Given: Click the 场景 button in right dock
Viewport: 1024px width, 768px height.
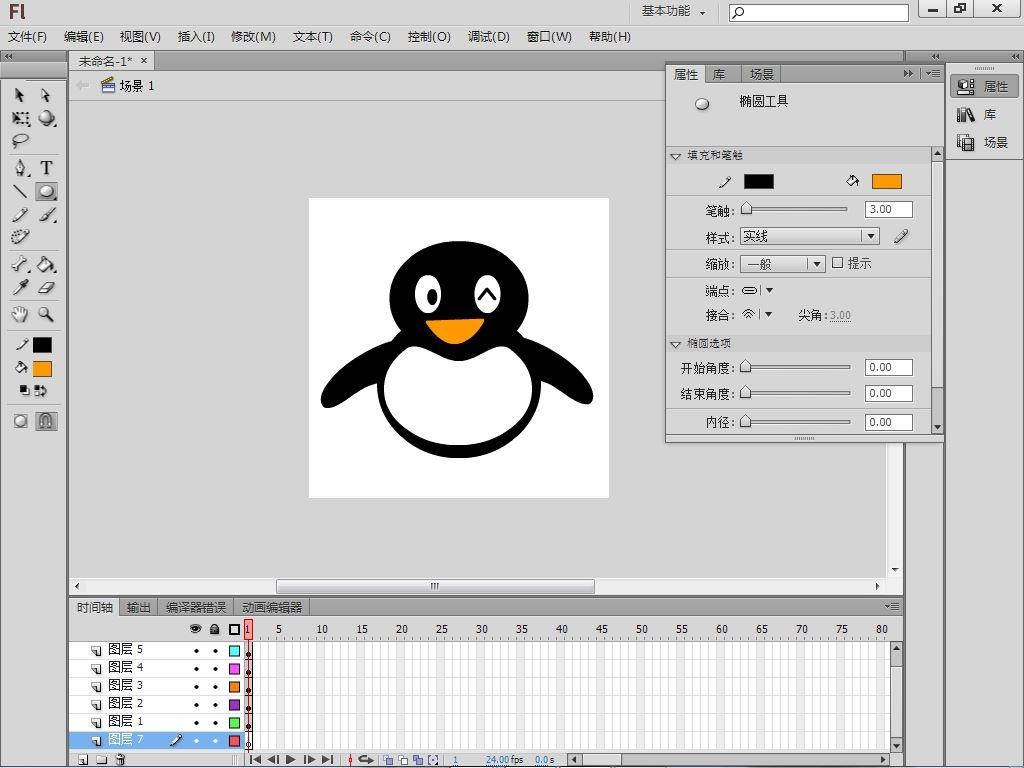Looking at the screenshot, I should (984, 142).
